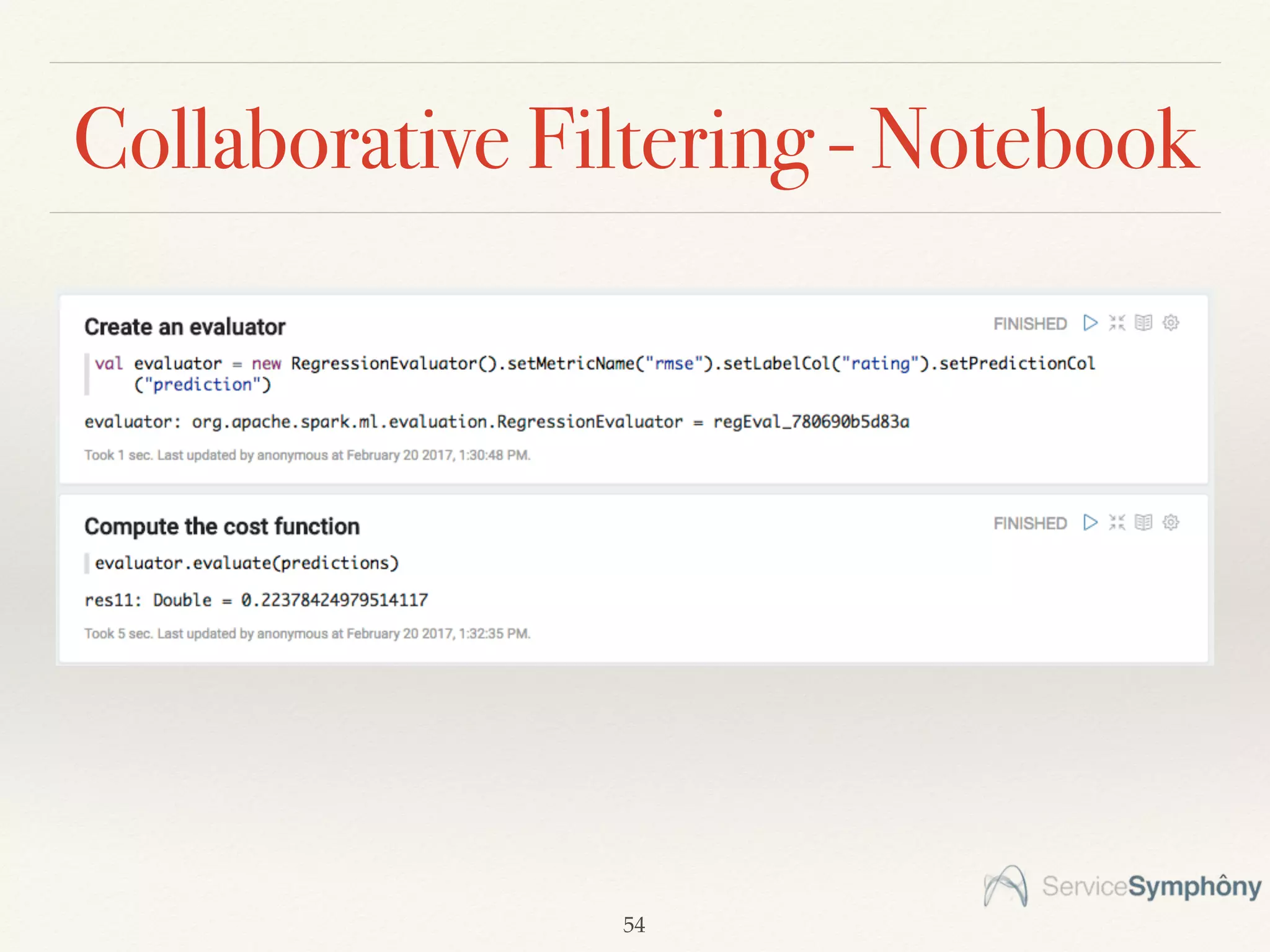Viewport: 1270px width, 952px height.
Task: Click the 1:32:35 PM timestamp line
Action: pyautogui.click(x=307, y=634)
